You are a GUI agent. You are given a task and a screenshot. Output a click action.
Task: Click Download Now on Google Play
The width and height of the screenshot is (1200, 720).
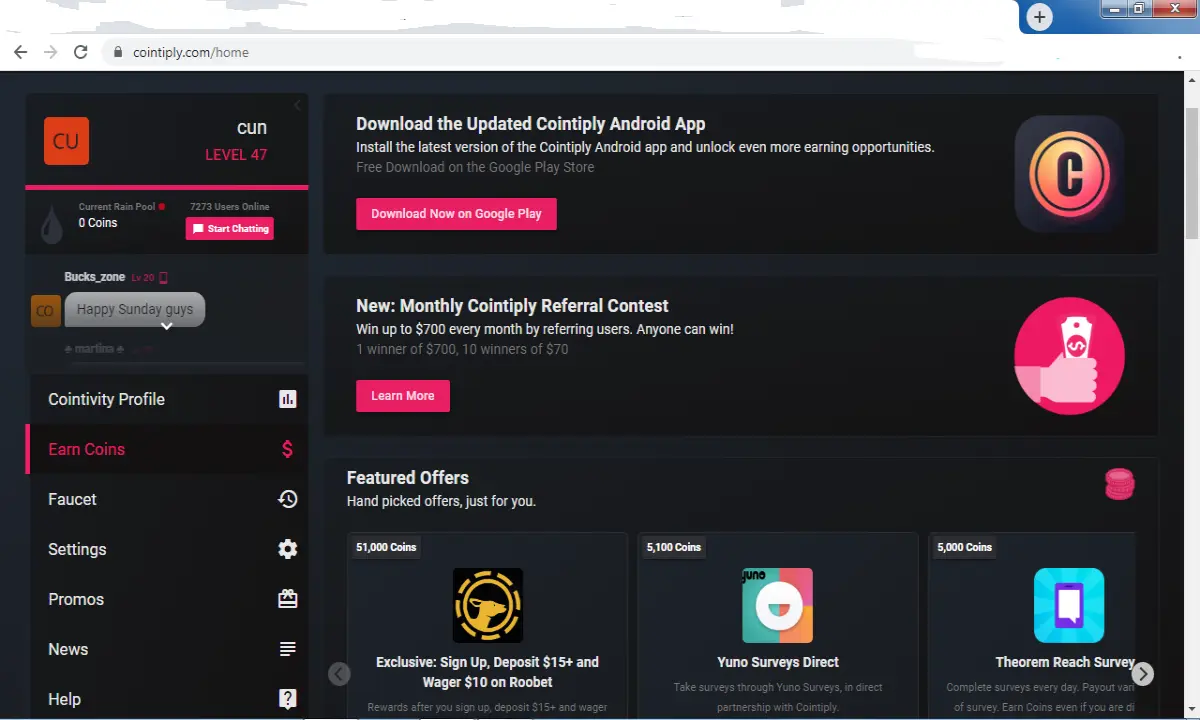456,214
